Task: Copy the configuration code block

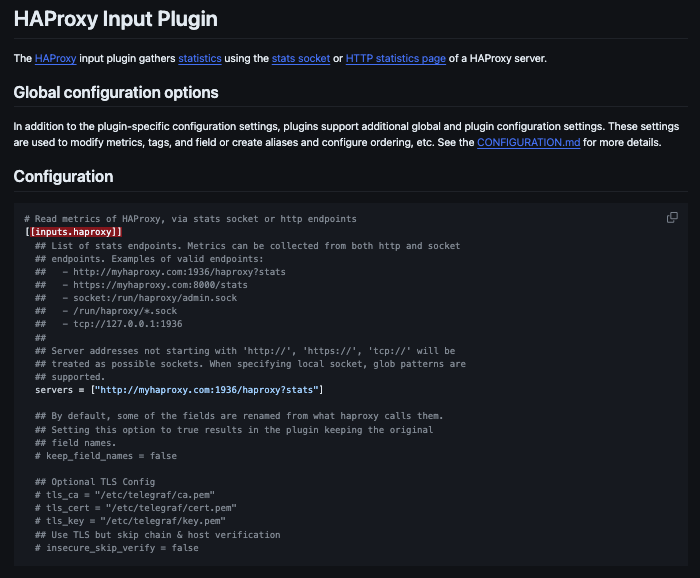Action: [x=672, y=217]
